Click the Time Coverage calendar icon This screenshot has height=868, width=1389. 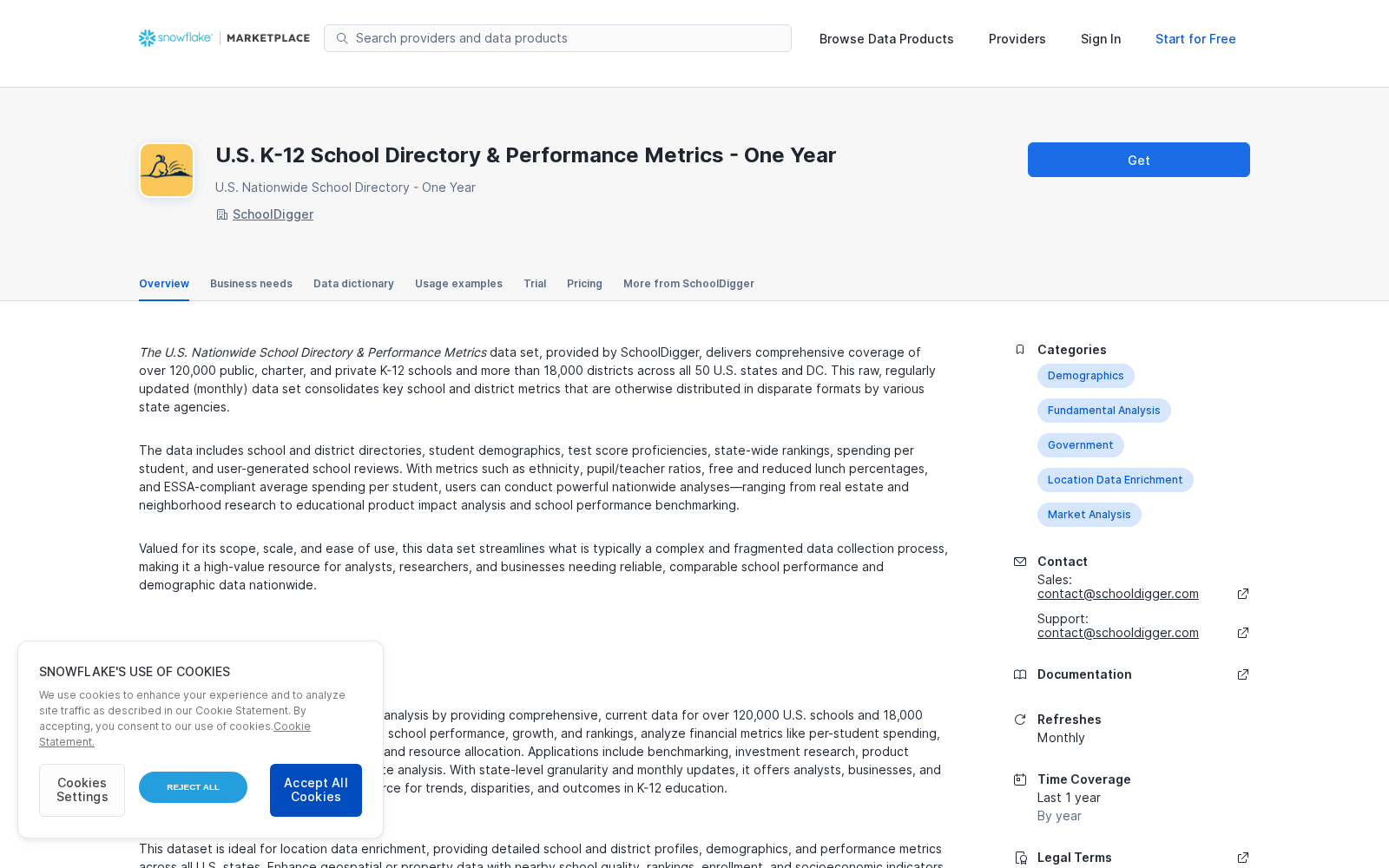tap(1020, 779)
